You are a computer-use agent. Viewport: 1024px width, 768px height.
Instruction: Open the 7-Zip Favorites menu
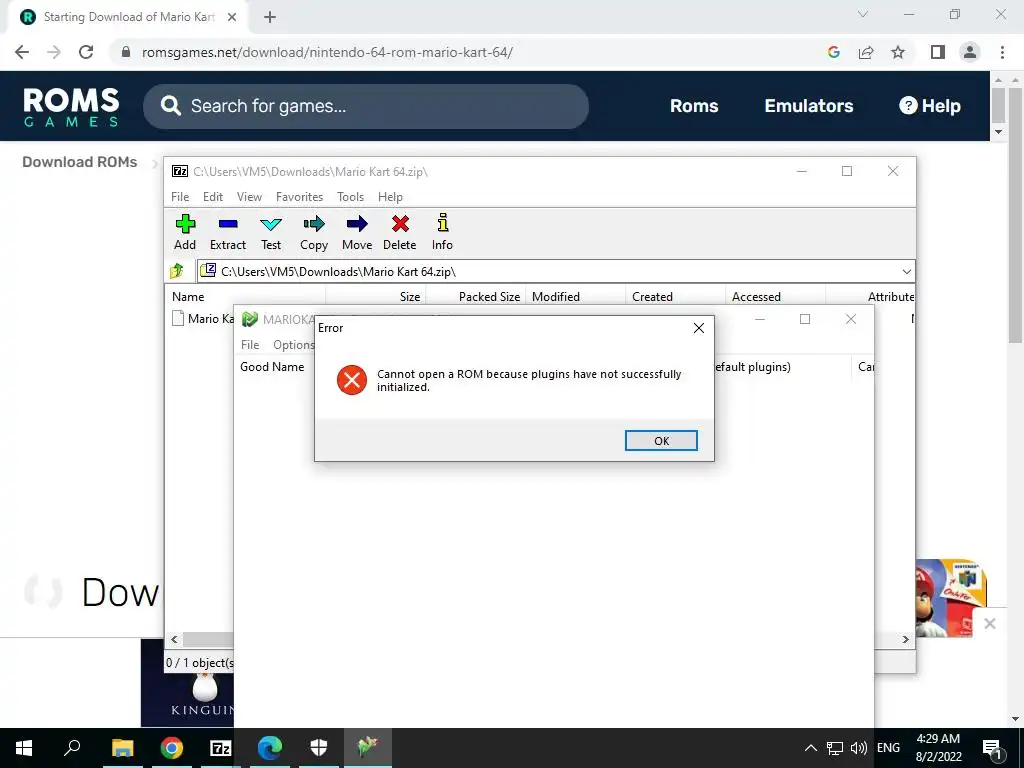coord(299,197)
